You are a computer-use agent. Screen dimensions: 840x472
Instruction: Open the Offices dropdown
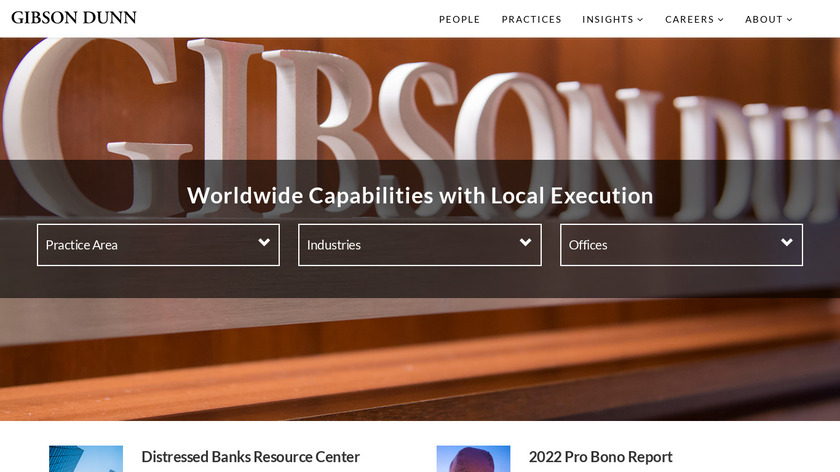[x=681, y=245]
